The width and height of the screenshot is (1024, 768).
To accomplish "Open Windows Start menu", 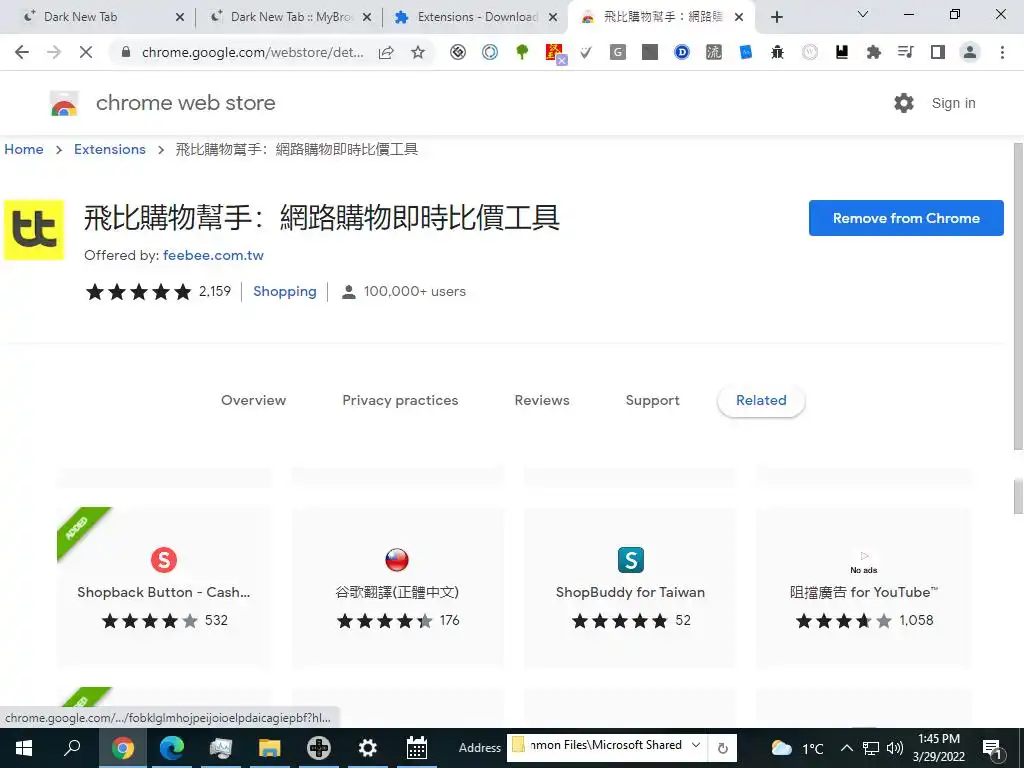I will [24, 748].
